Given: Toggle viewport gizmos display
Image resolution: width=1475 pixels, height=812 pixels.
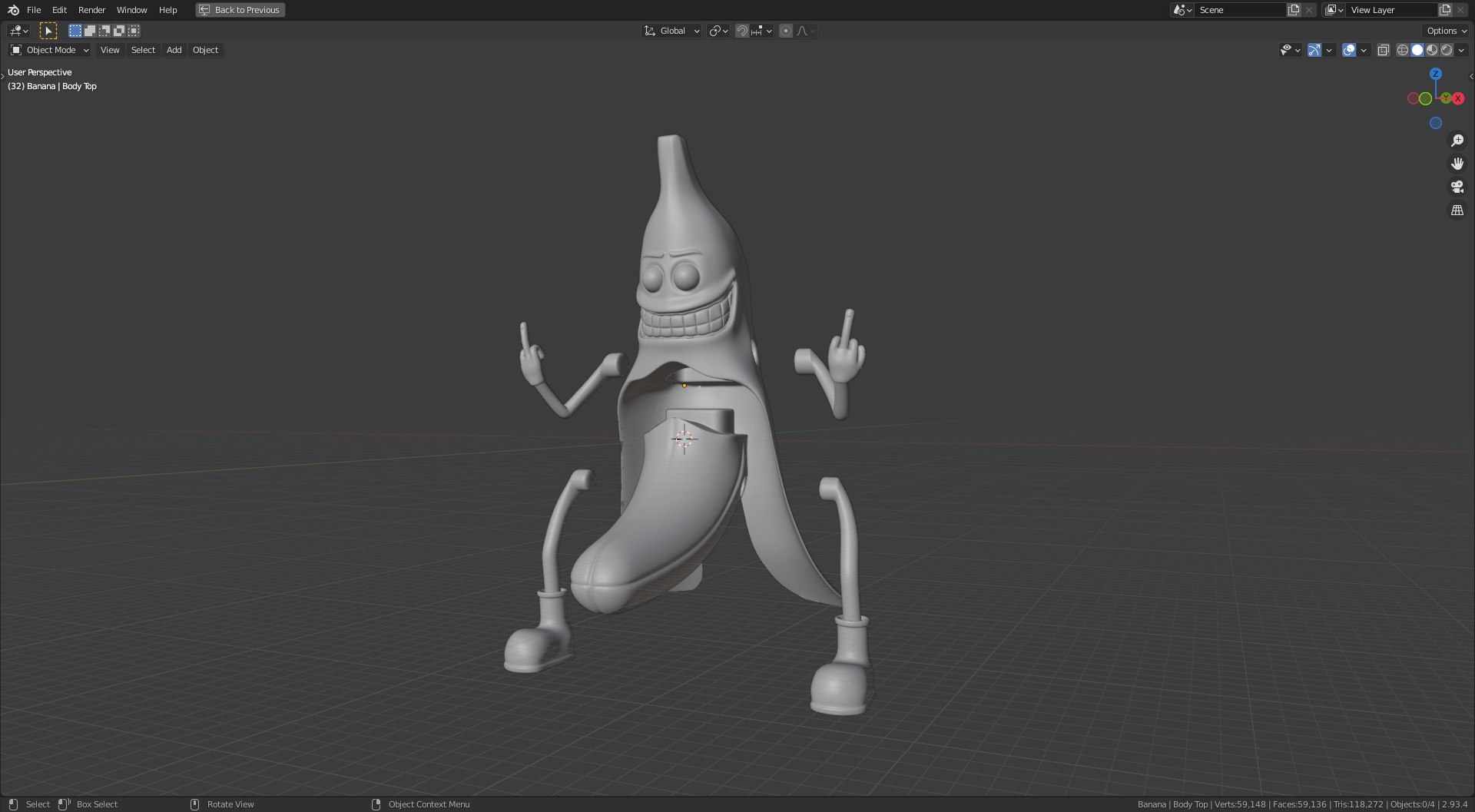Looking at the screenshot, I should tap(1314, 50).
